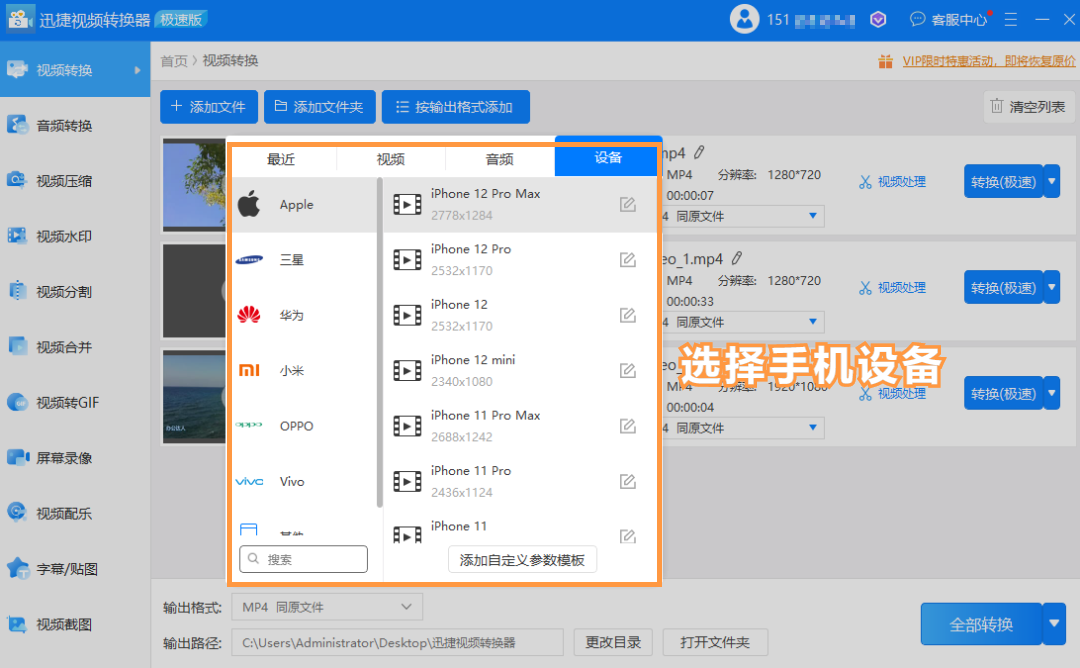Open the hamburger menu in title bar
The image size is (1080, 668).
(1010, 20)
